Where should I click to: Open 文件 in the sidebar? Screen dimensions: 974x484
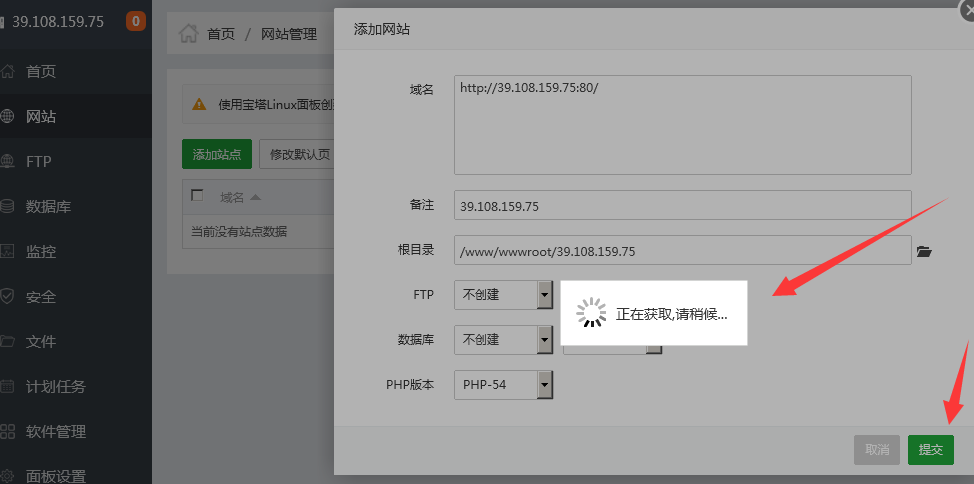pos(76,342)
